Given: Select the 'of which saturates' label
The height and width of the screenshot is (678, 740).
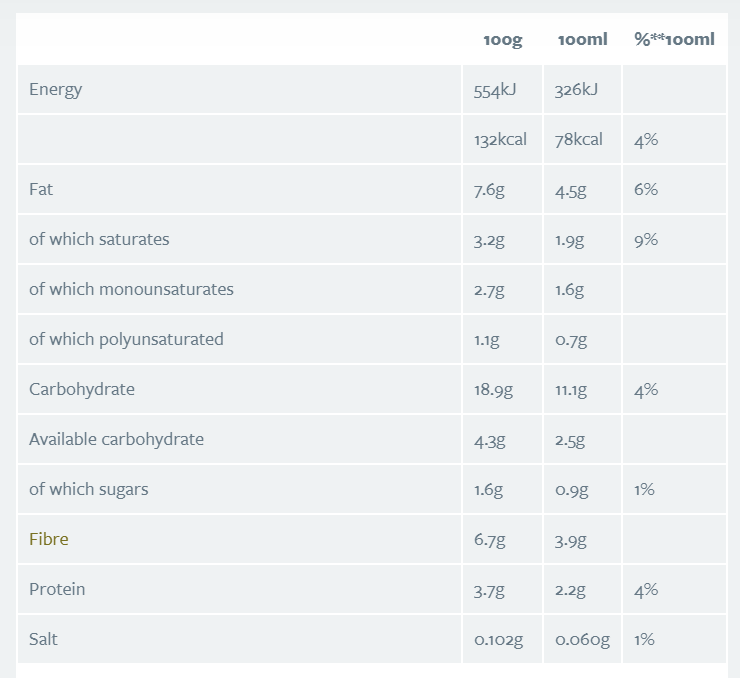Looking at the screenshot, I should (x=99, y=239).
